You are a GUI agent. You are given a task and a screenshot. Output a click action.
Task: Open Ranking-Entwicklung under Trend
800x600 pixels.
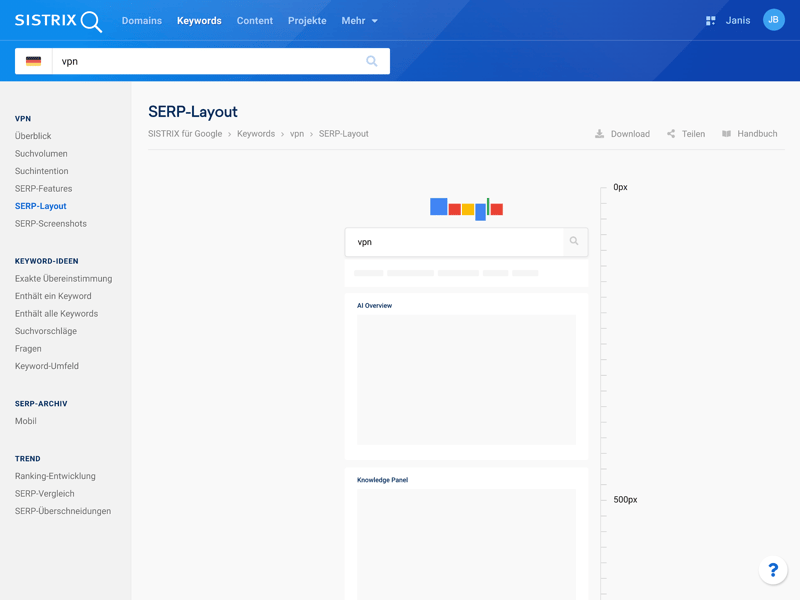pyautogui.click(x=55, y=476)
